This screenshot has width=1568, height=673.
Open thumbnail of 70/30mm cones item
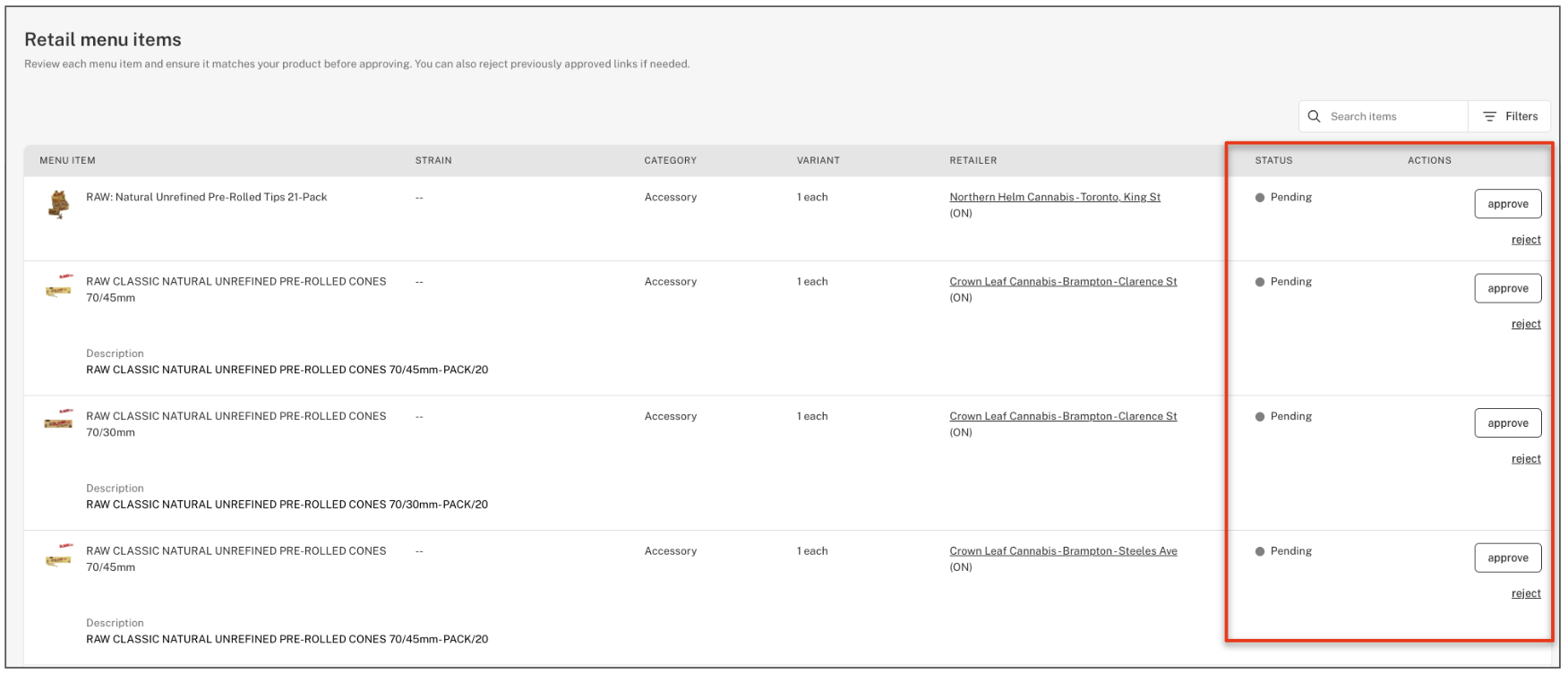pyautogui.click(x=59, y=420)
